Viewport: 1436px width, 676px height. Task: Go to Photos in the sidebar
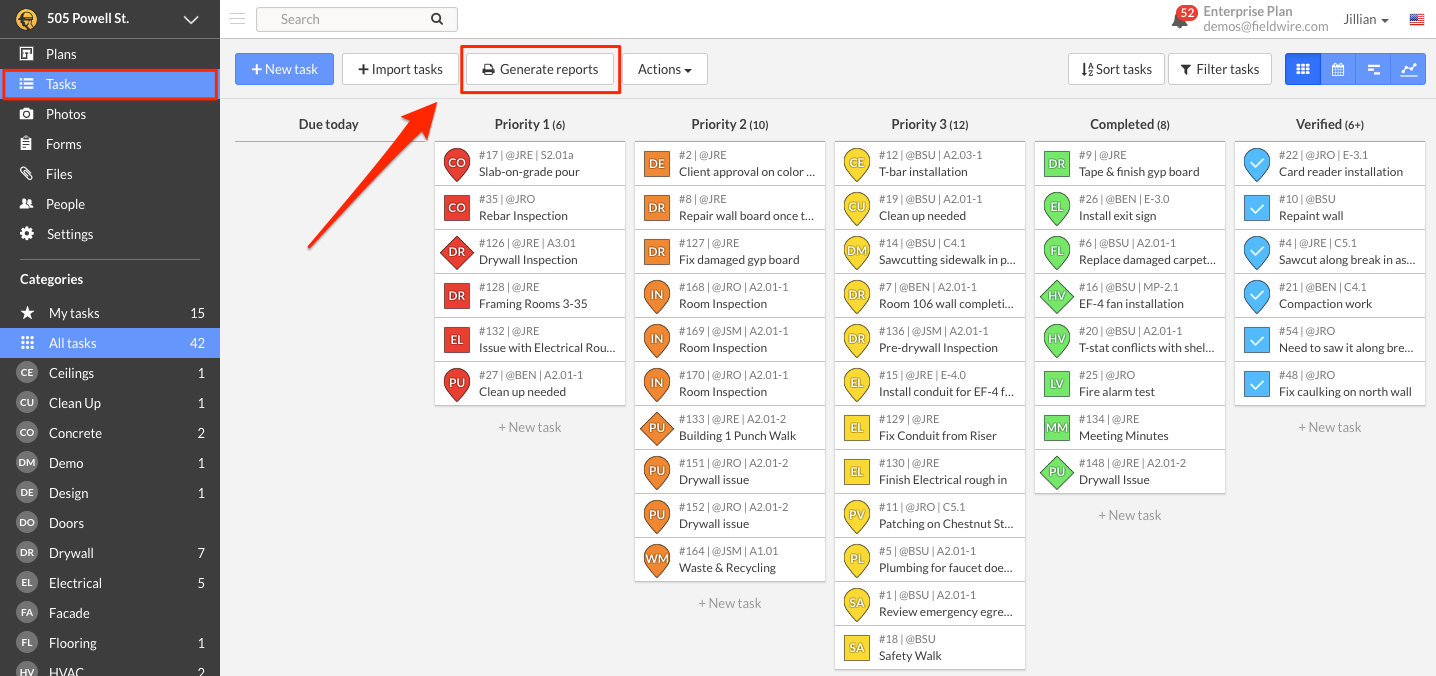tap(66, 114)
